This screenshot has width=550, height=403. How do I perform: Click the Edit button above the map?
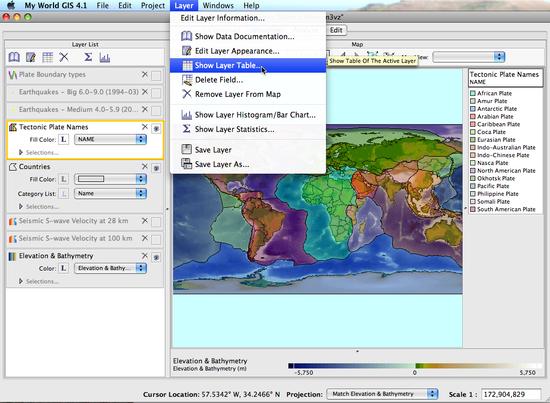336,30
